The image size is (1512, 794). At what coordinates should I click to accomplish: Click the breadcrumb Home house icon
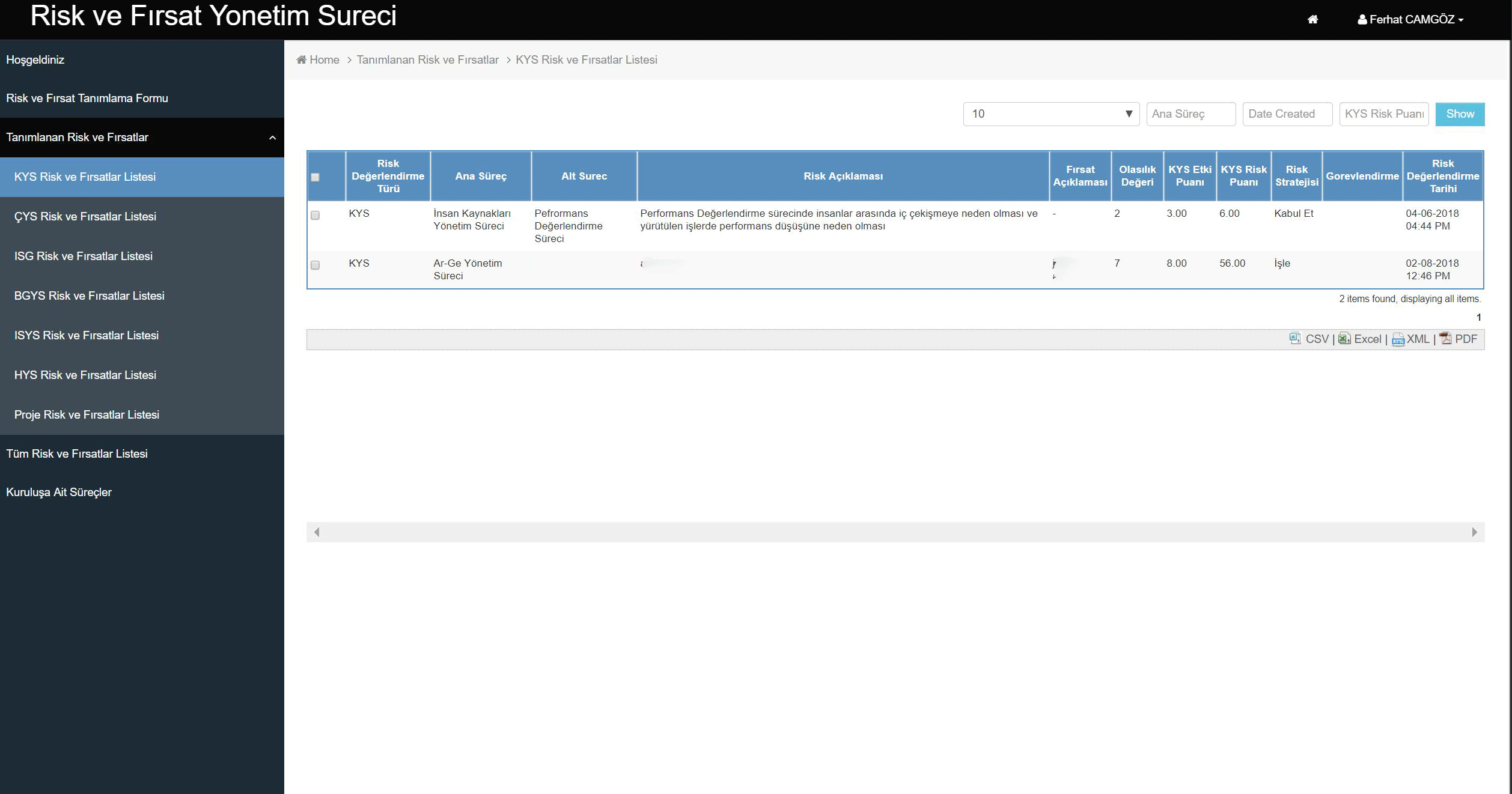(301, 59)
